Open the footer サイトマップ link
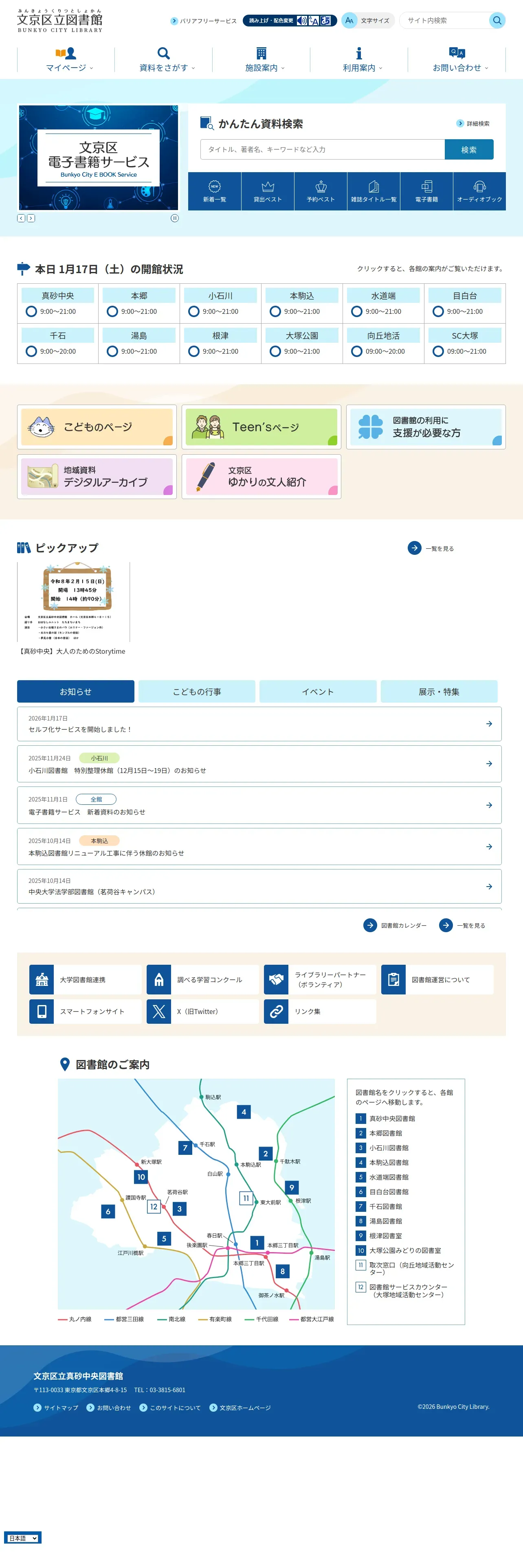This screenshot has height=1568, width=523. (x=56, y=1407)
